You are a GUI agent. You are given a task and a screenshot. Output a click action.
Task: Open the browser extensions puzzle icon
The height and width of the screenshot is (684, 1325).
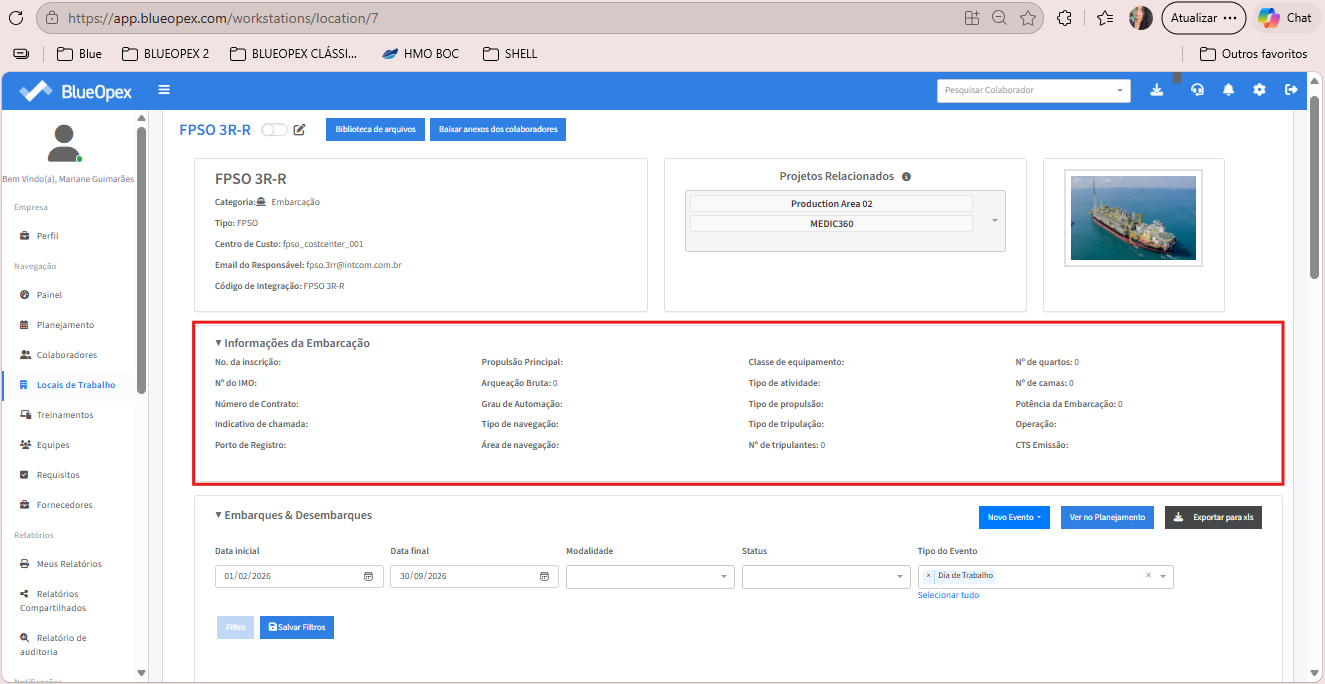click(1064, 18)
